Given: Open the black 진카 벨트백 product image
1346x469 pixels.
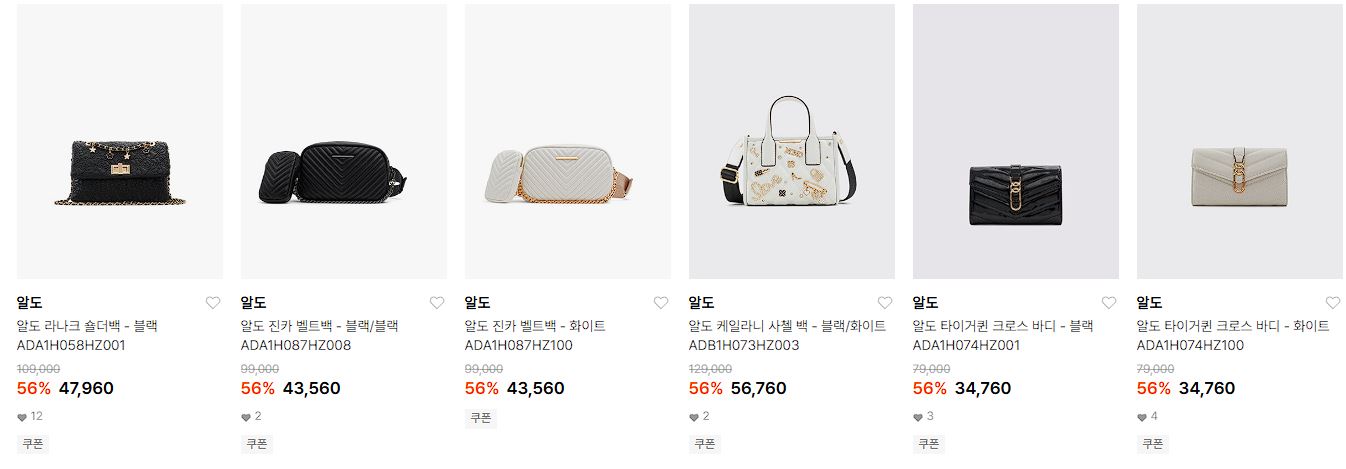Looking at the screenshot, I should click(344, 141).
